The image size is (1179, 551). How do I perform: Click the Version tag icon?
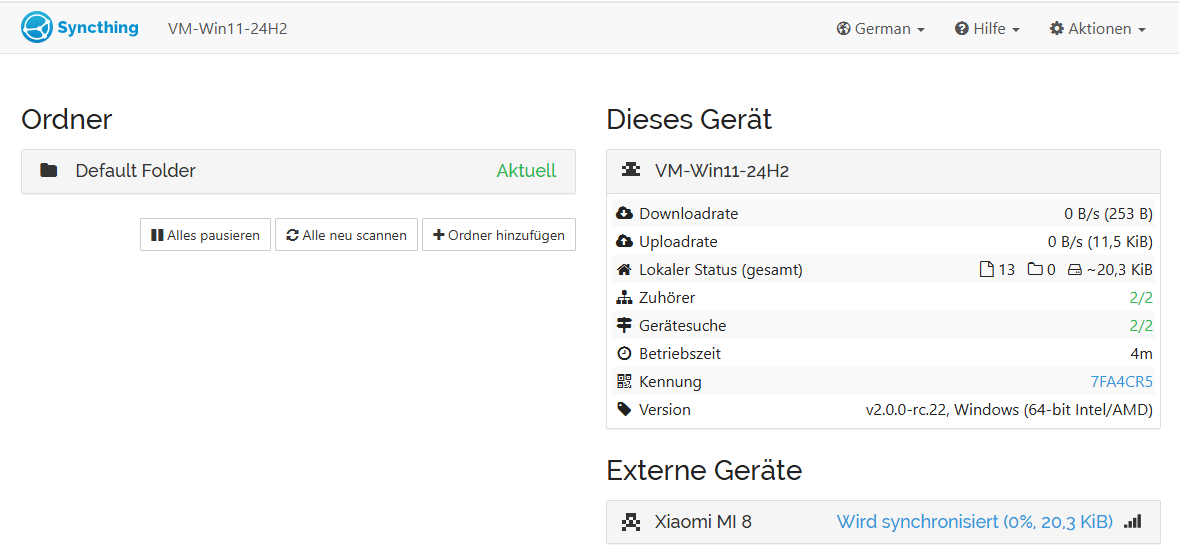[x=624, y=410]
